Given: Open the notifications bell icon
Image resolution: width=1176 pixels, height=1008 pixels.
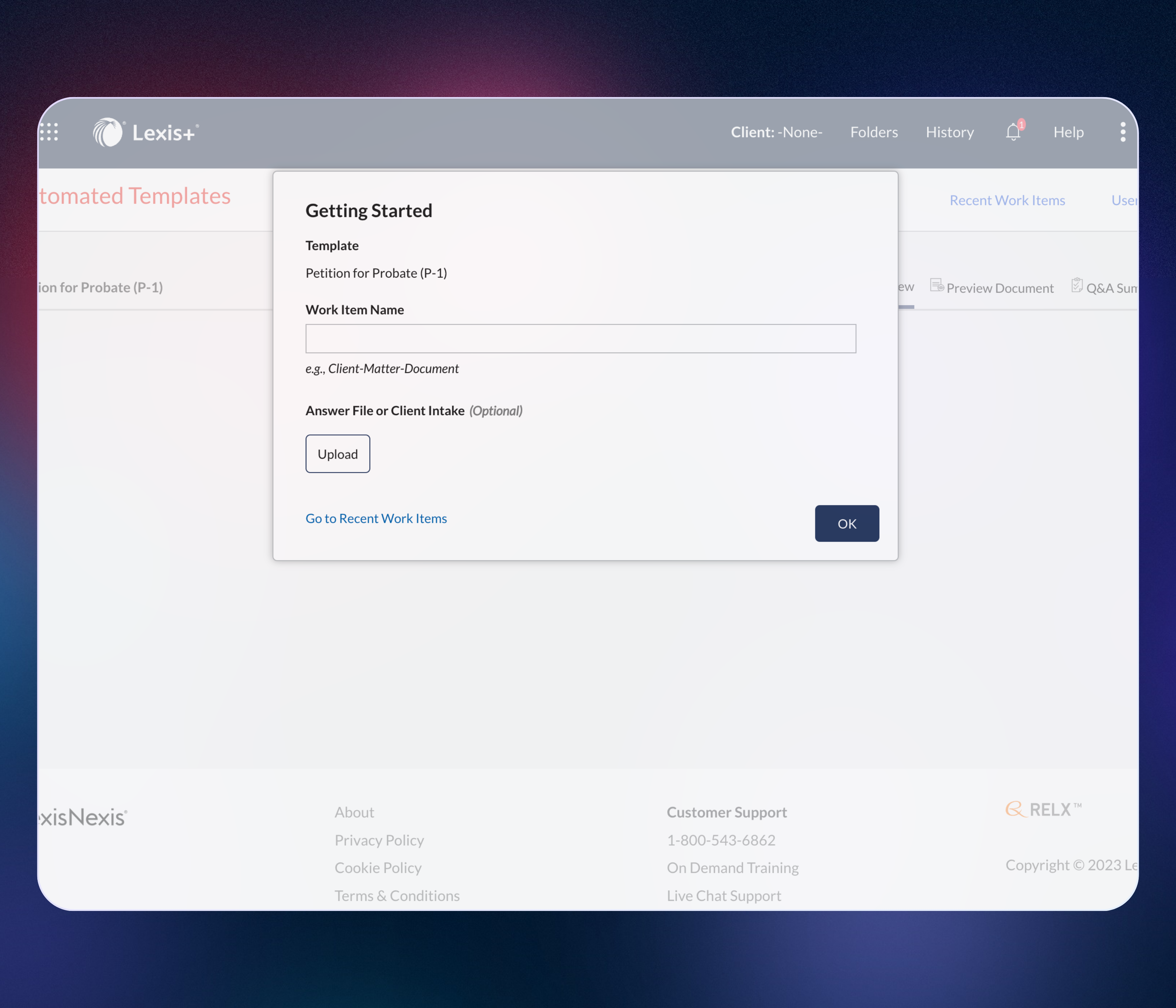Looking at the screenshot, I should pyautogui.click(x=1014, y=132).
